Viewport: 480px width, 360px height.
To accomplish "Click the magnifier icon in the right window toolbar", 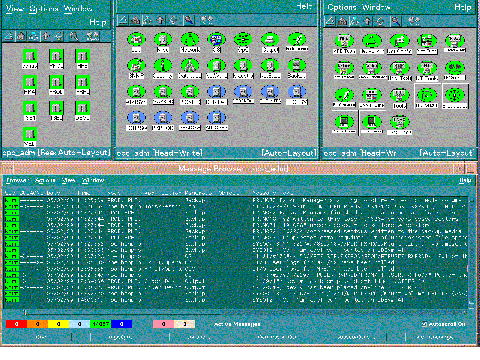I will (395, 21).
